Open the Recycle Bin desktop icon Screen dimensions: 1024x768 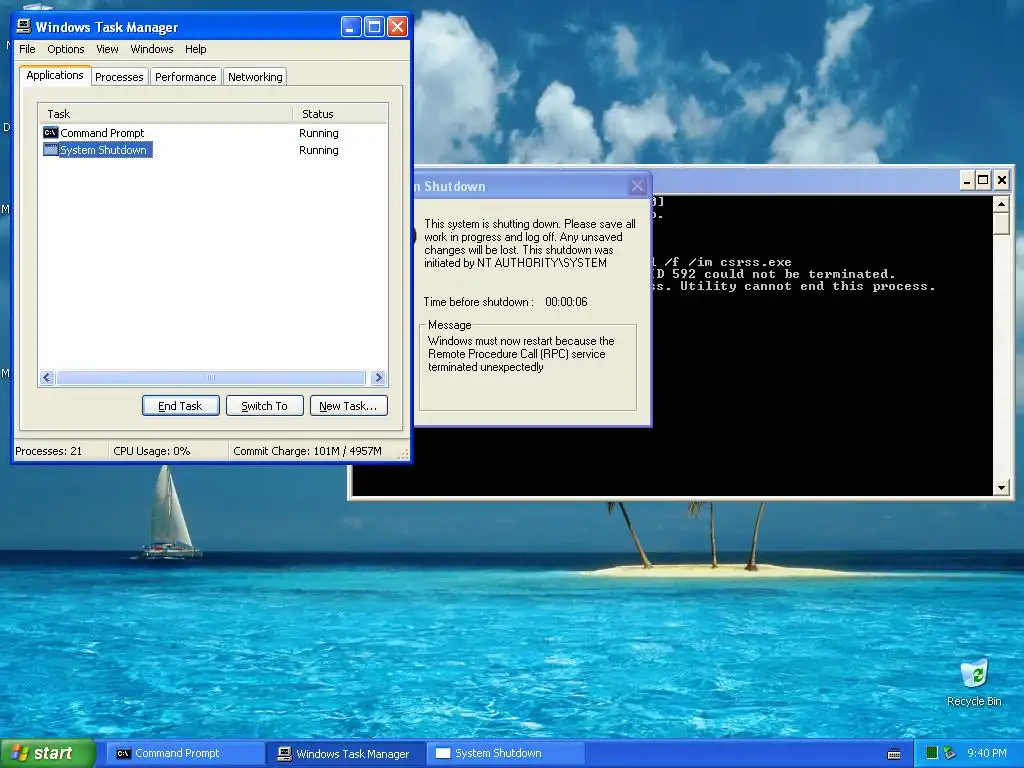(x=974, y=682)
